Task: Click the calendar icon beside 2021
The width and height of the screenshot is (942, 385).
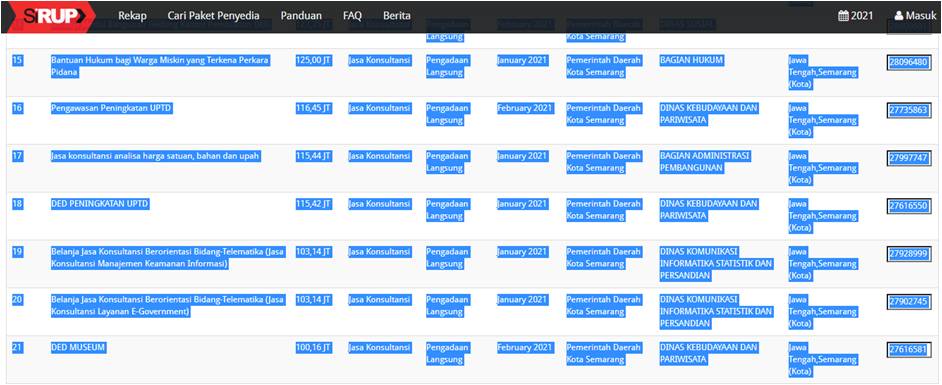Action: (843, 16)
